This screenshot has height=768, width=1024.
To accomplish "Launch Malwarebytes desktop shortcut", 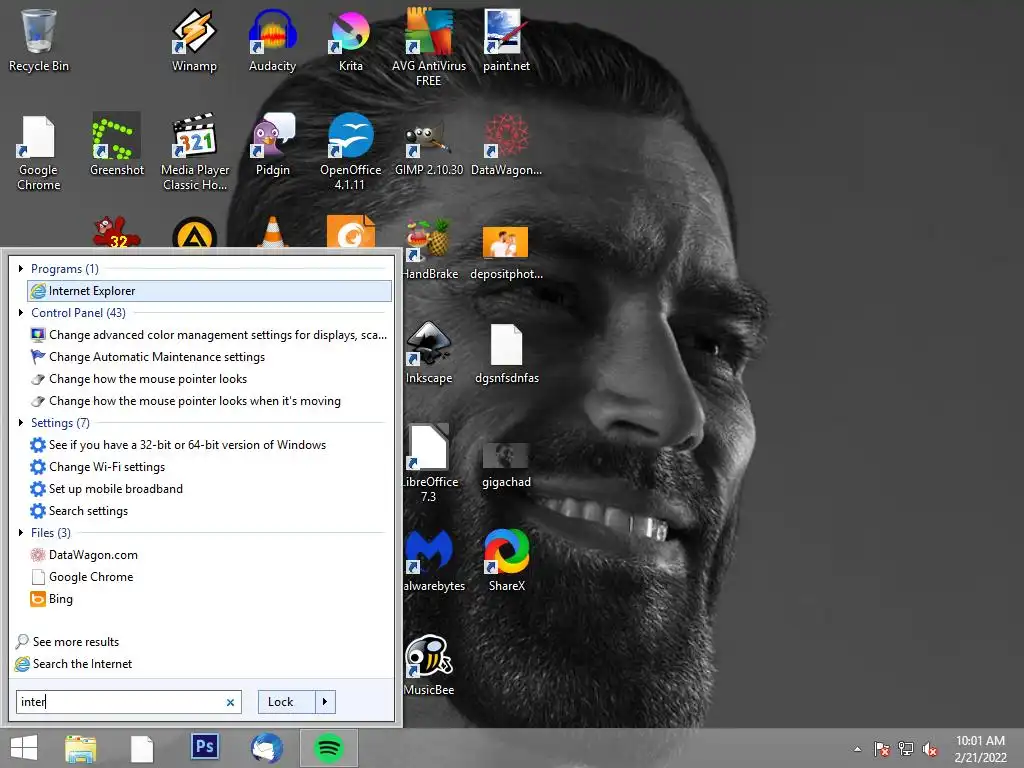I will tap(431, 560).
